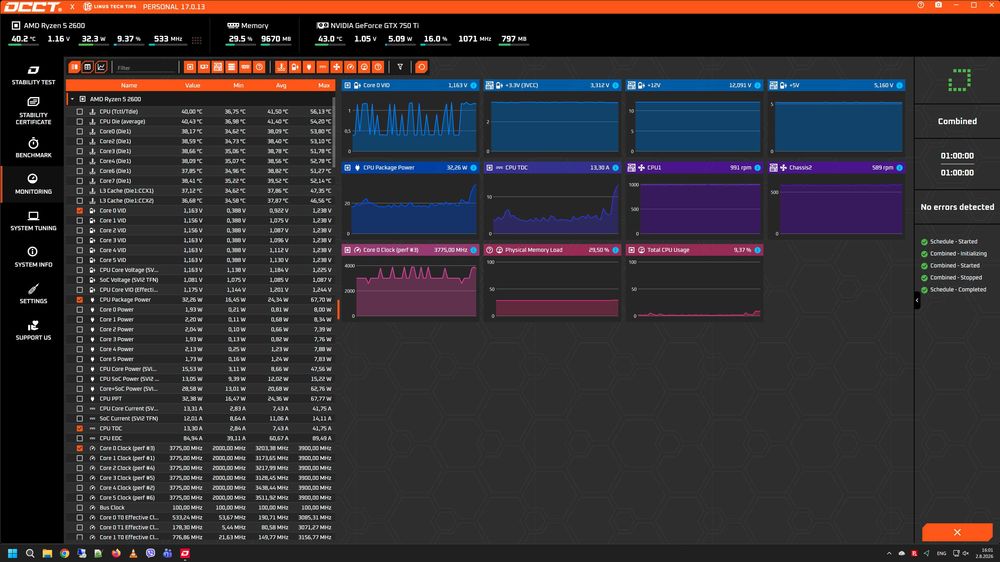Image resolution: width=1000 pixels, height=562 pixels.
Task: Click 'Combined - Stopped' log entry
Action: click(955, 277)
